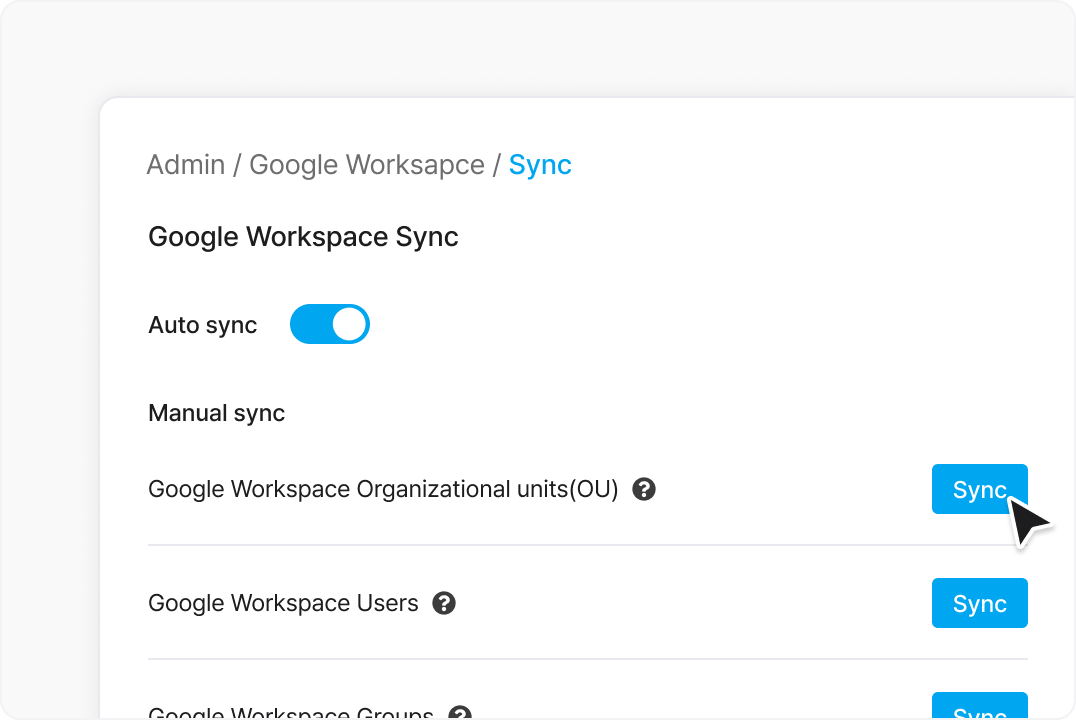
Task: Click the Manual sync label
Action: point(216,413)
